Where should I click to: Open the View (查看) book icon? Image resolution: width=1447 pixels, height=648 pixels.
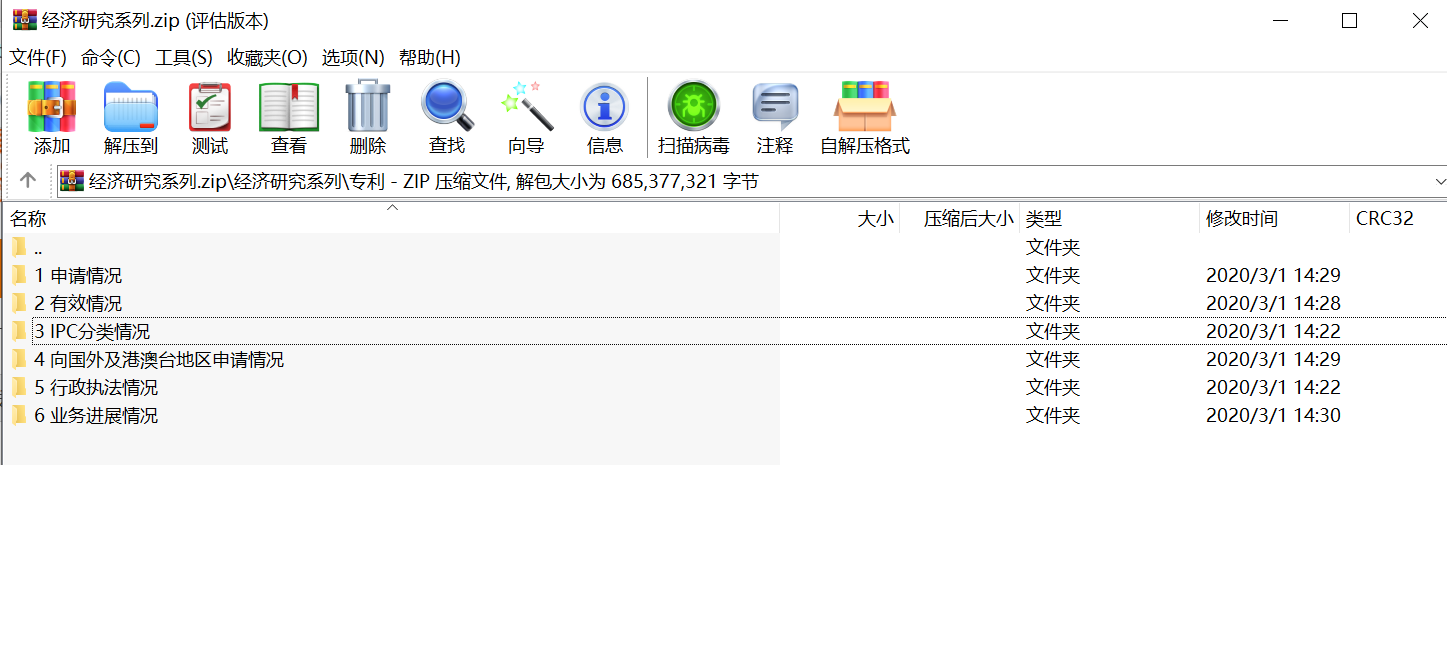pyautogui.click(x=289, y=107)
